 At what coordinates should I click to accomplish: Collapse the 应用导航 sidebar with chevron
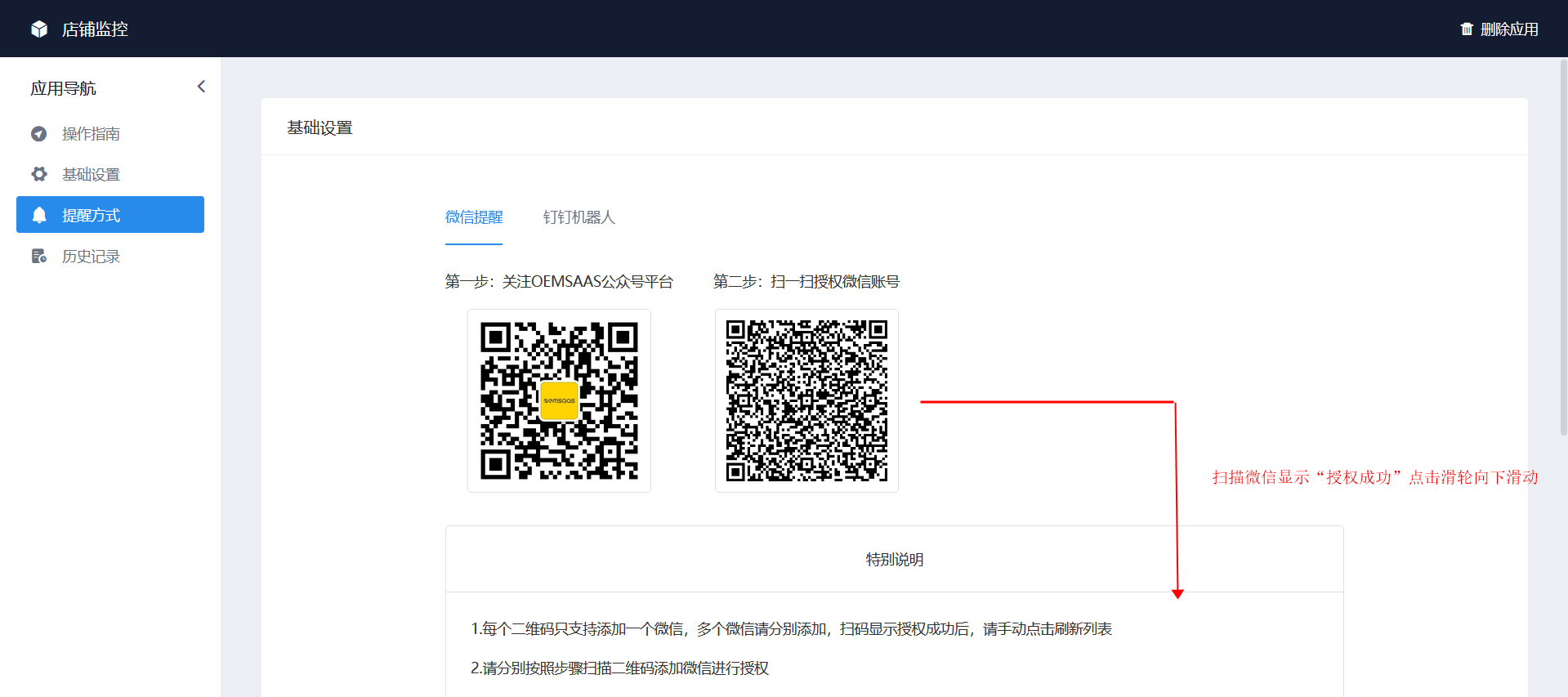201,87
